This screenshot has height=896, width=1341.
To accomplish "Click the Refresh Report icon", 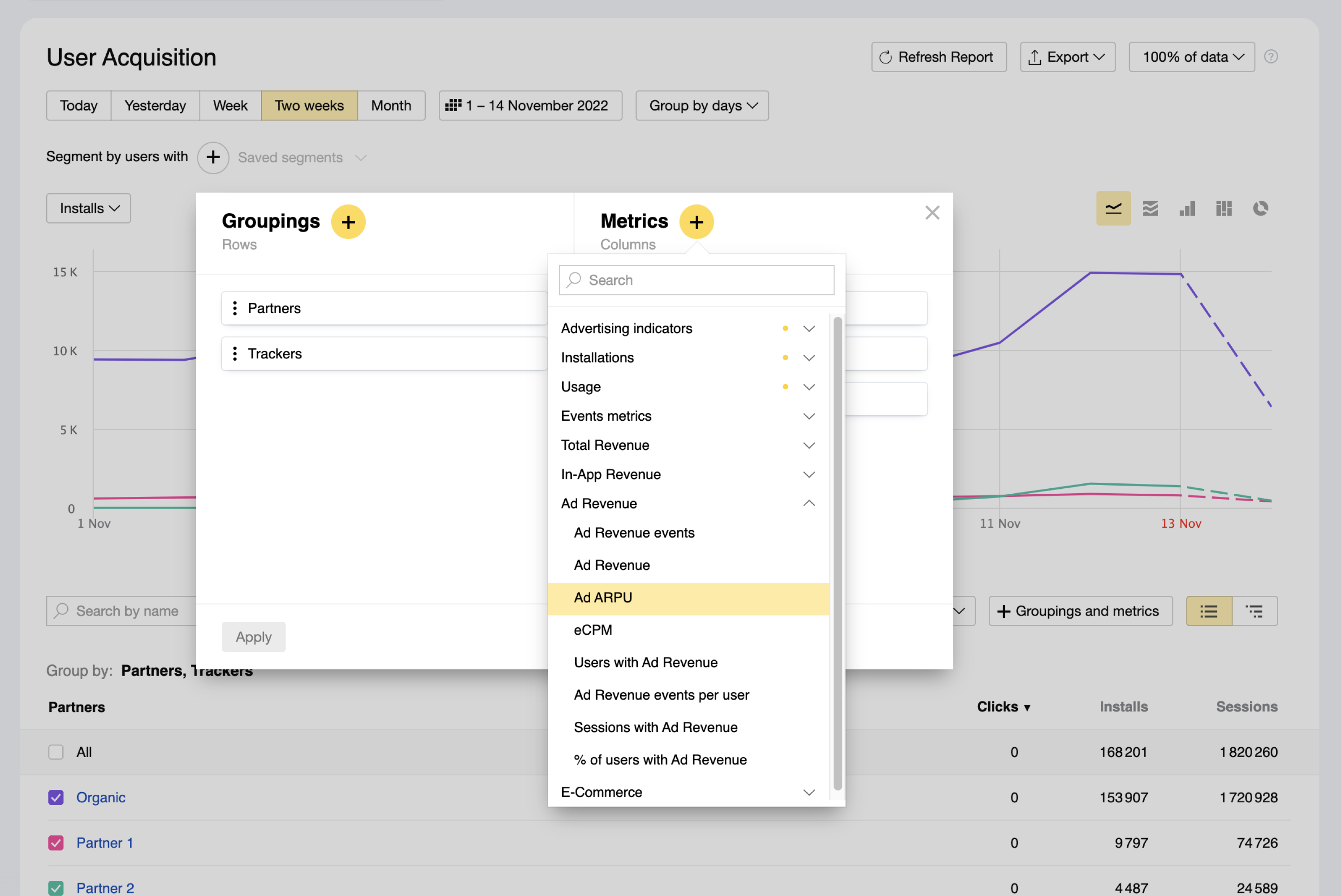I will click(x=886, y=56).
